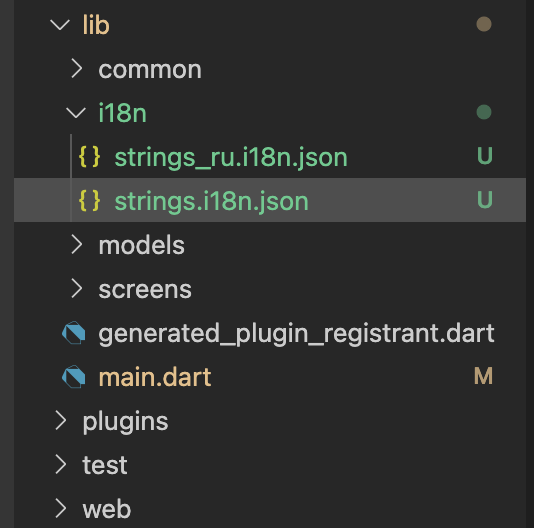The height and width of the screenshot is (528, 534).
Task: Open main.dart file
Action: click(x=155, y=377)
